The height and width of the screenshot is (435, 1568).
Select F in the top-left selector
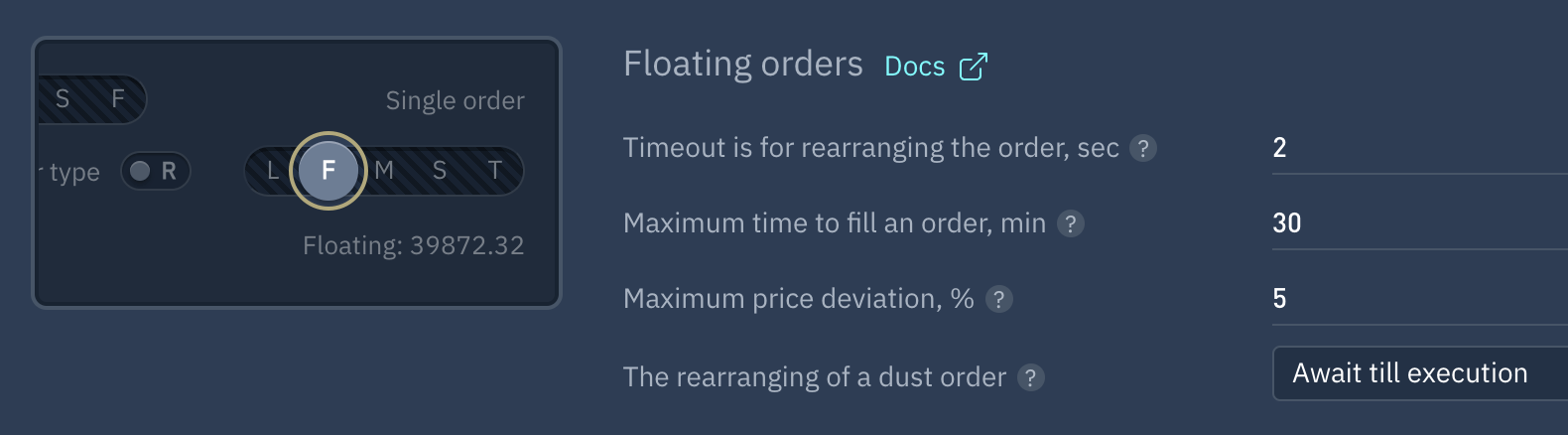118,98
